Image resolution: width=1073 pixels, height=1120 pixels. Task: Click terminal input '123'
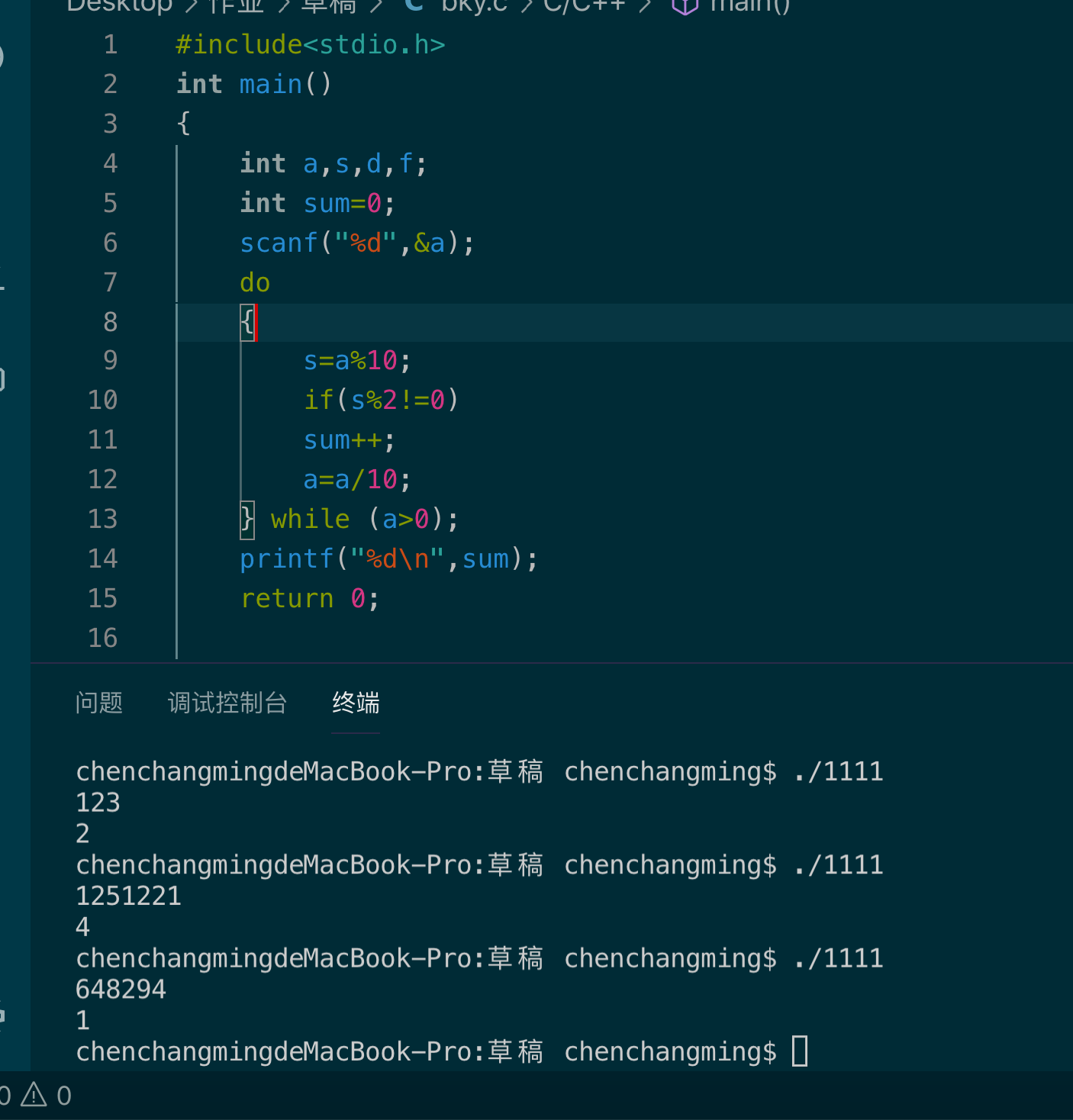click(x=98, y=803)
